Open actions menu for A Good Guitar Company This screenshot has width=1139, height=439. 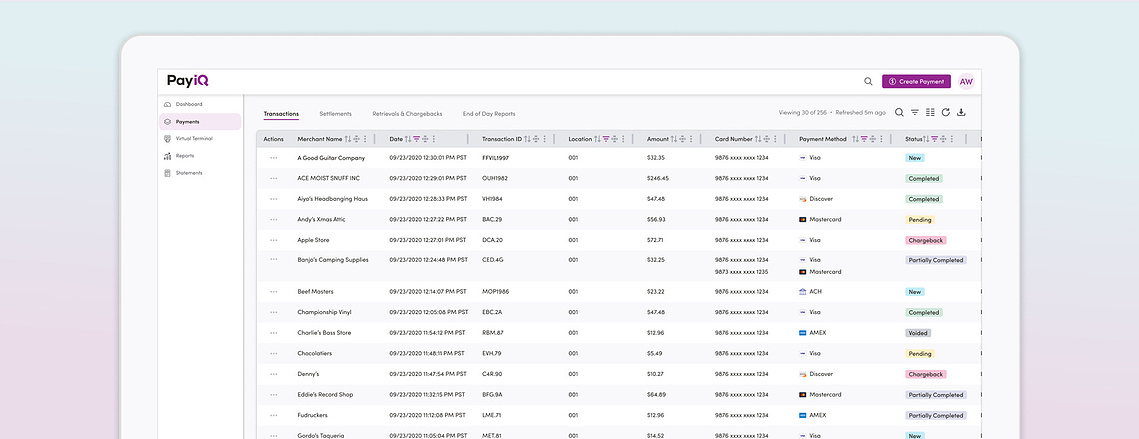point(274,158)
